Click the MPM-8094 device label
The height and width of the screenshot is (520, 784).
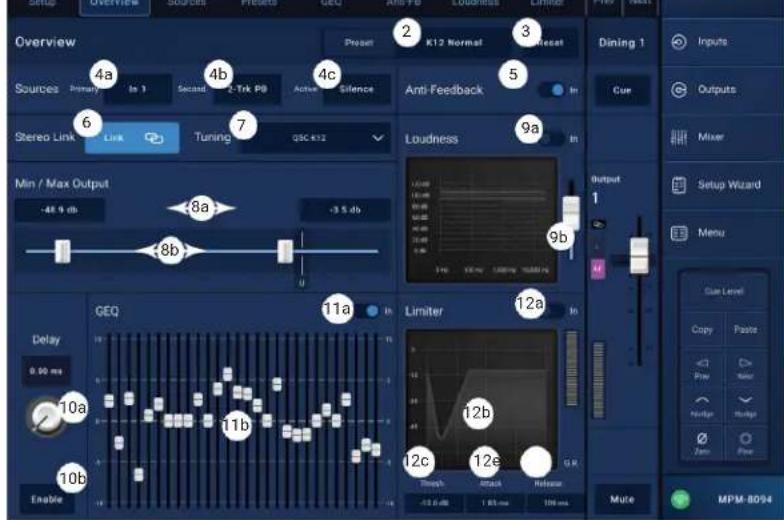click(744, 499)
